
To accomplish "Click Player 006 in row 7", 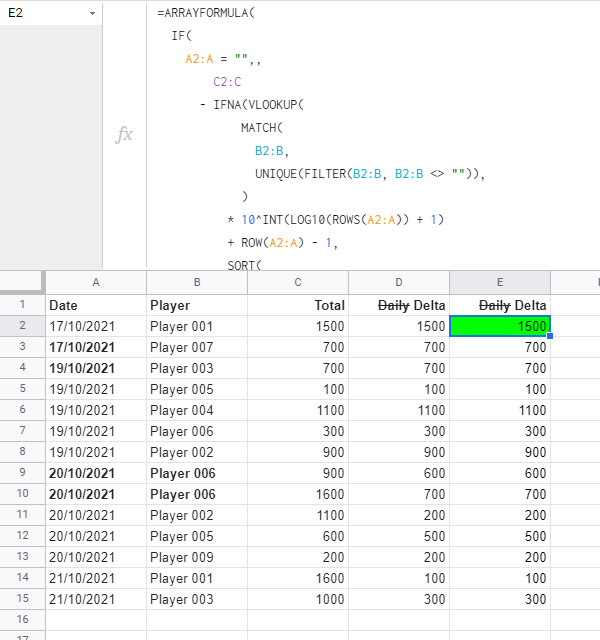I will tap(197, 431).
